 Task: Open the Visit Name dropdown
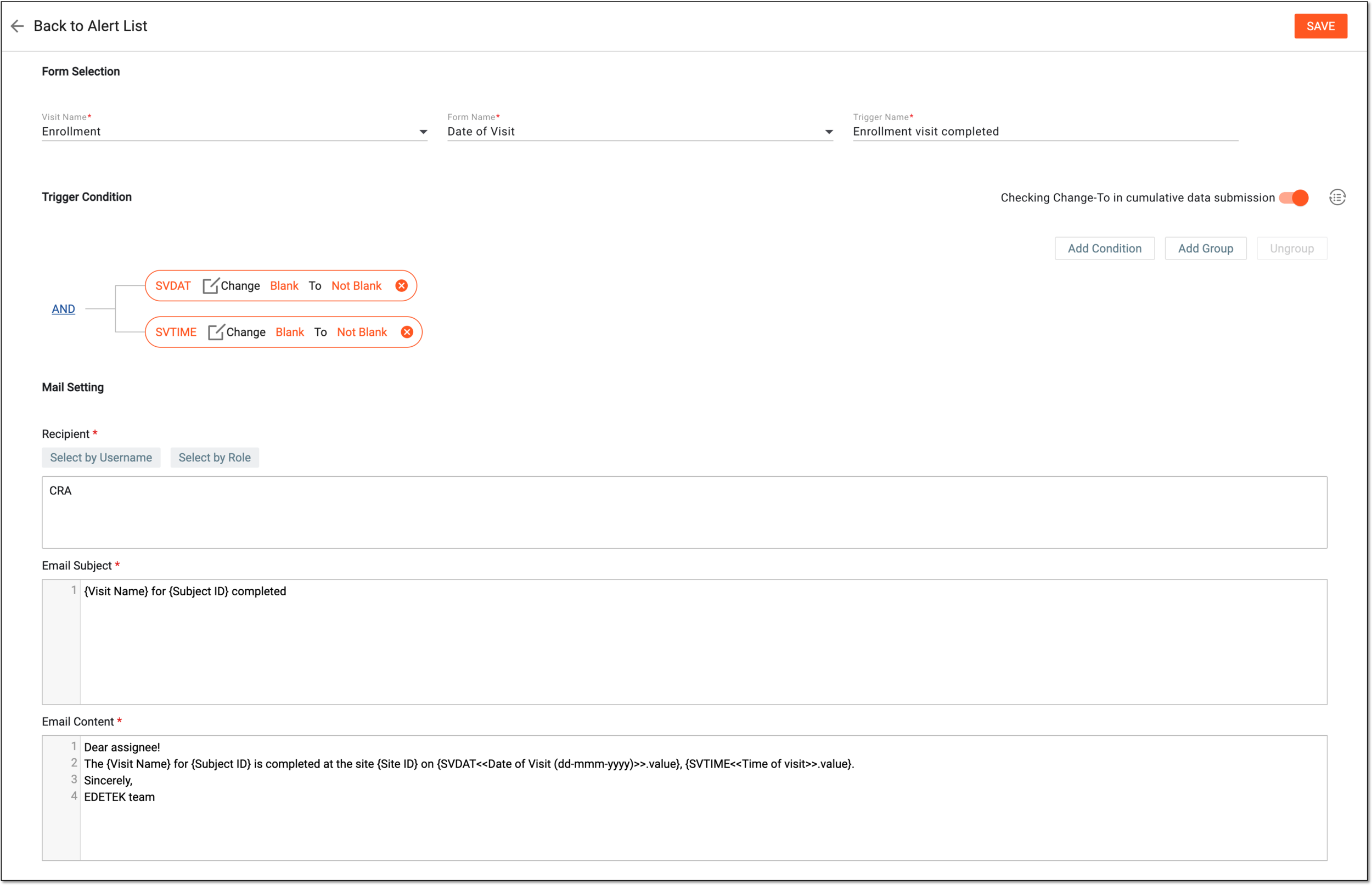(x=234, y=132)
